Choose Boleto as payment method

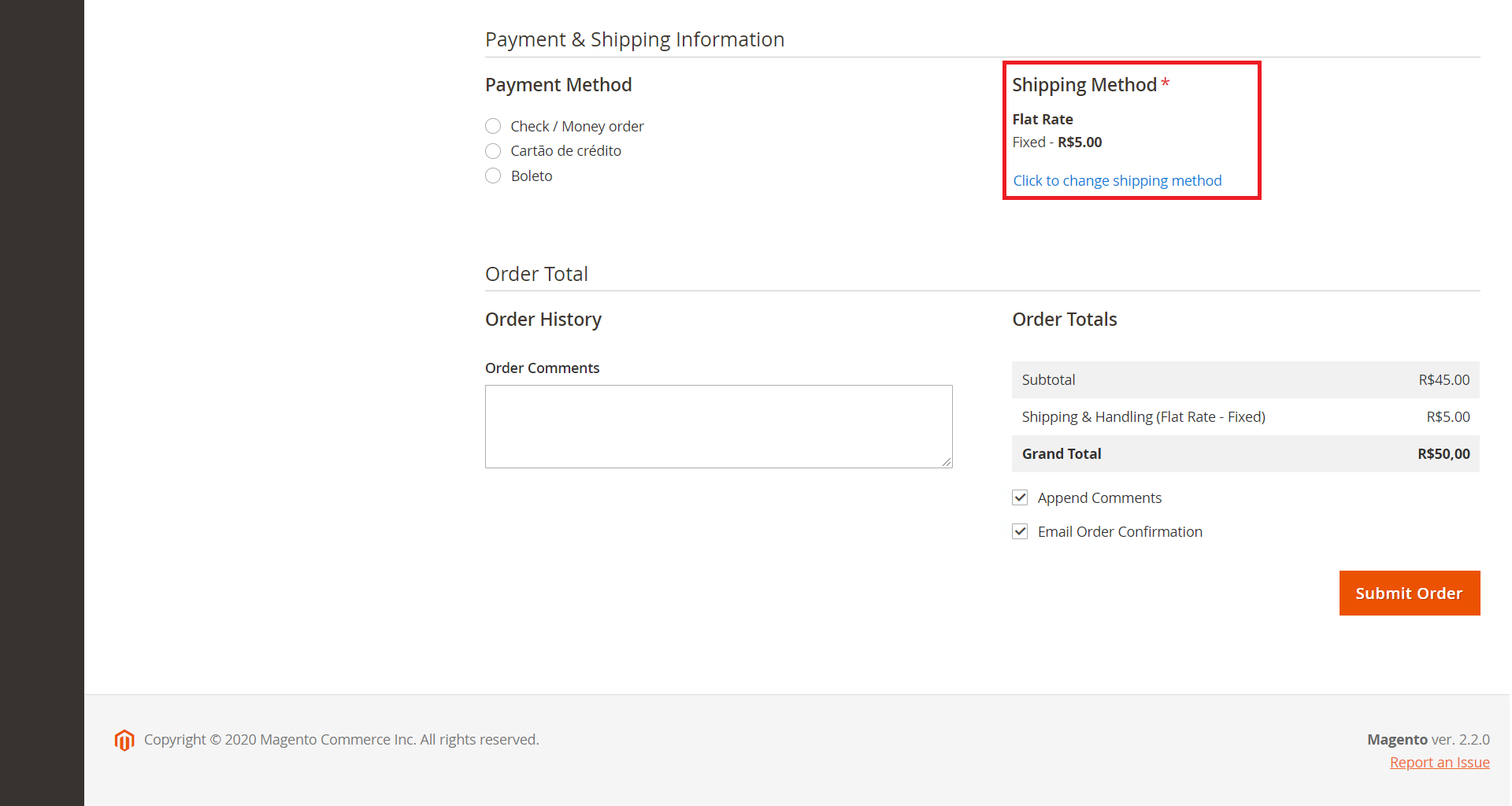(x=493, y=176)
